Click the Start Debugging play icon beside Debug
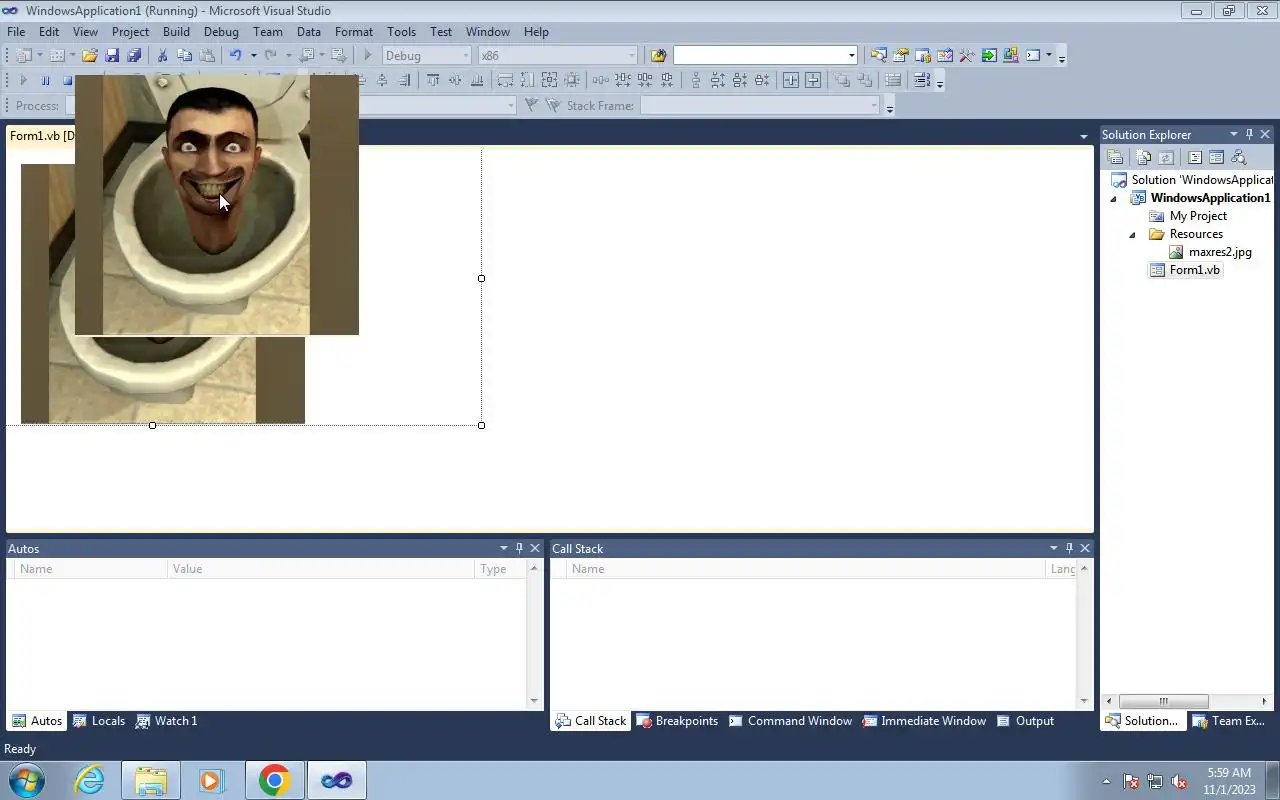1280x800 pixels. click(368, 56)
